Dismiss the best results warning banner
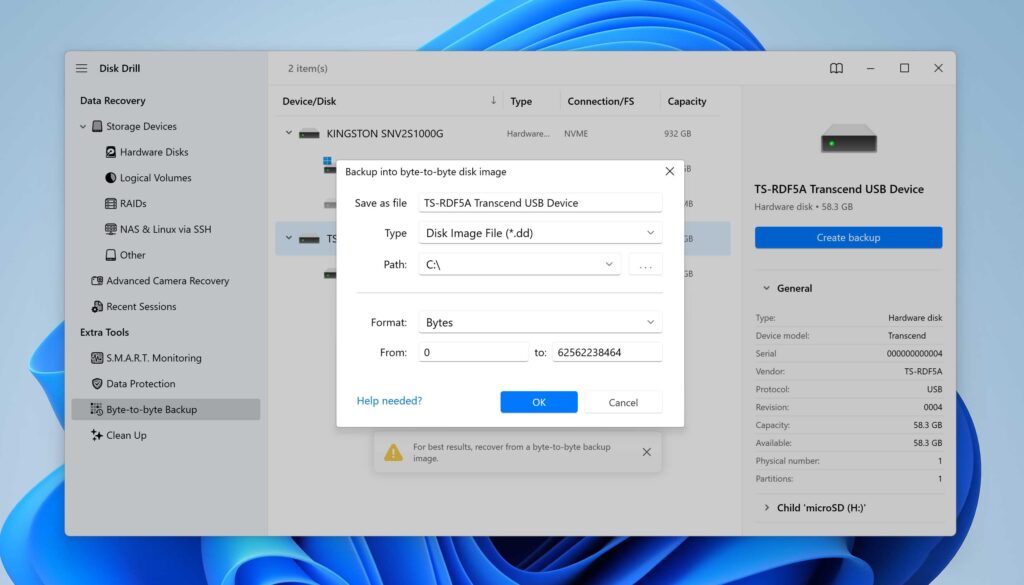The image size is (1024, 585). coord(646,452)
